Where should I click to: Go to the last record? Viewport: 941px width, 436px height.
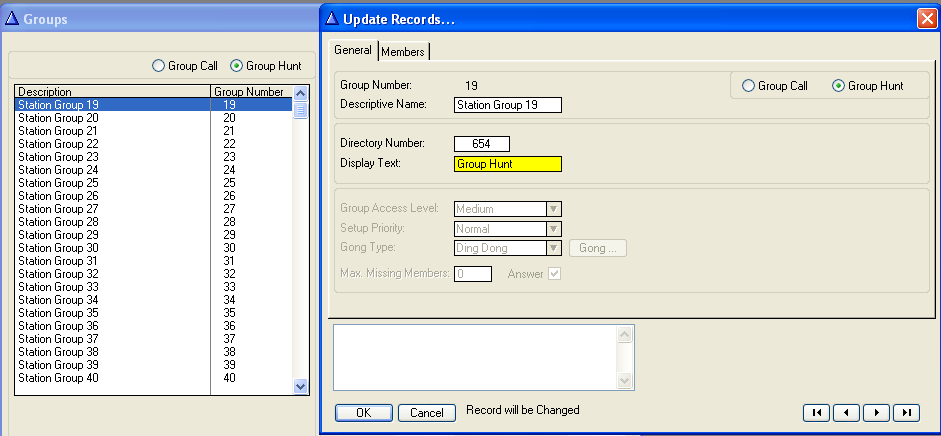pyautogui.click(x=906, y=413)
